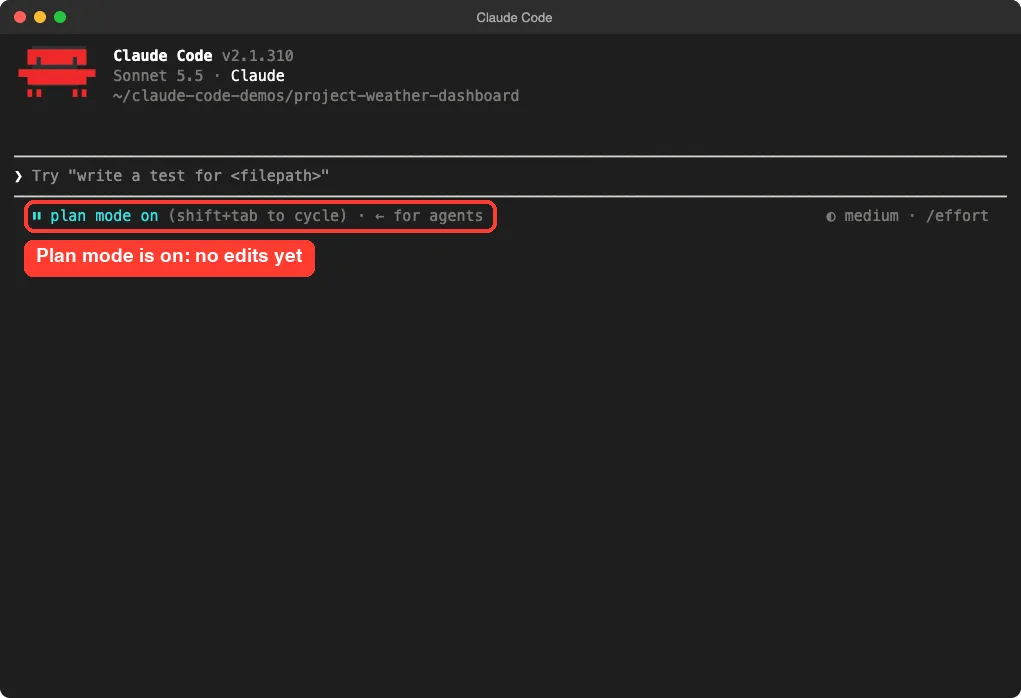Click the plan mode pause icon
Screen dimensions: 1021x698
tap(37, 216)
